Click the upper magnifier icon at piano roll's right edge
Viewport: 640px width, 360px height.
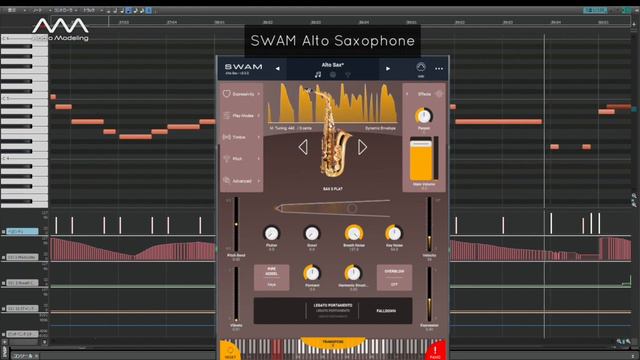(x=634, y=196)
